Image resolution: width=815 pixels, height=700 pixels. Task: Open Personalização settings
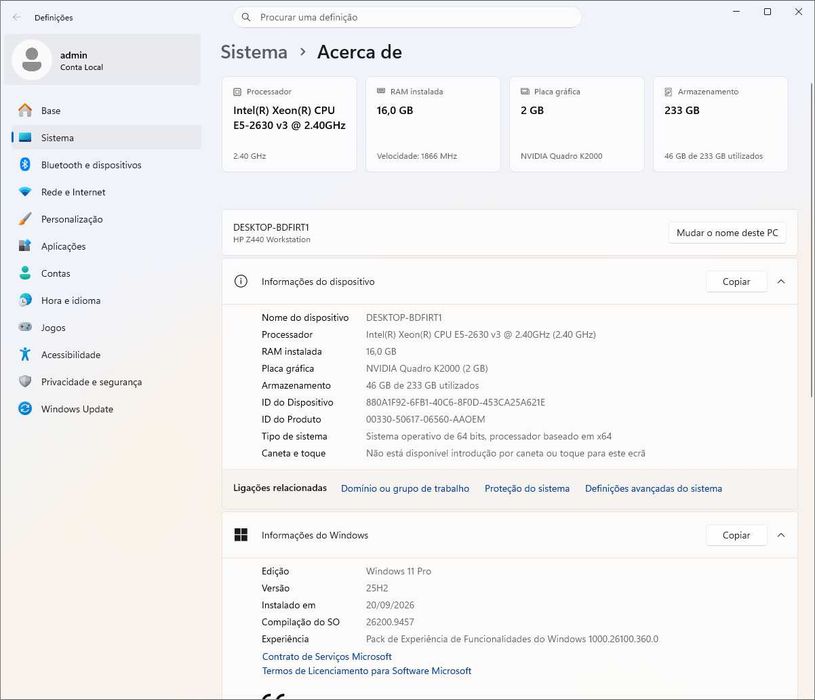pyautogui.click(x=106, y=219)
